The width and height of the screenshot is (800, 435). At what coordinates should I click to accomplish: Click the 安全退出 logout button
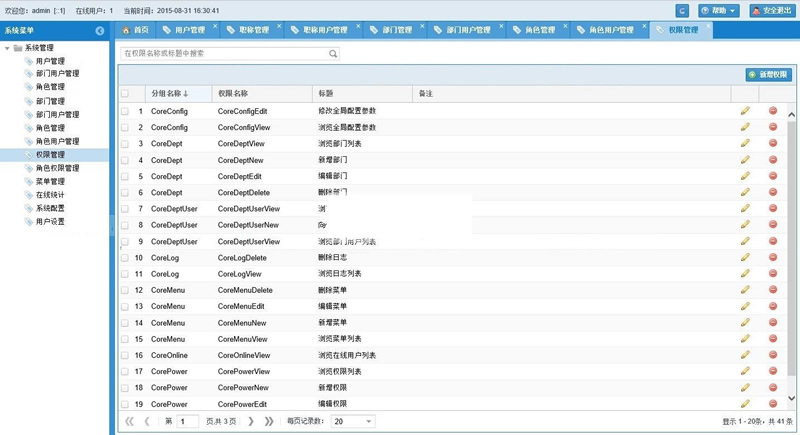[772, 11]
